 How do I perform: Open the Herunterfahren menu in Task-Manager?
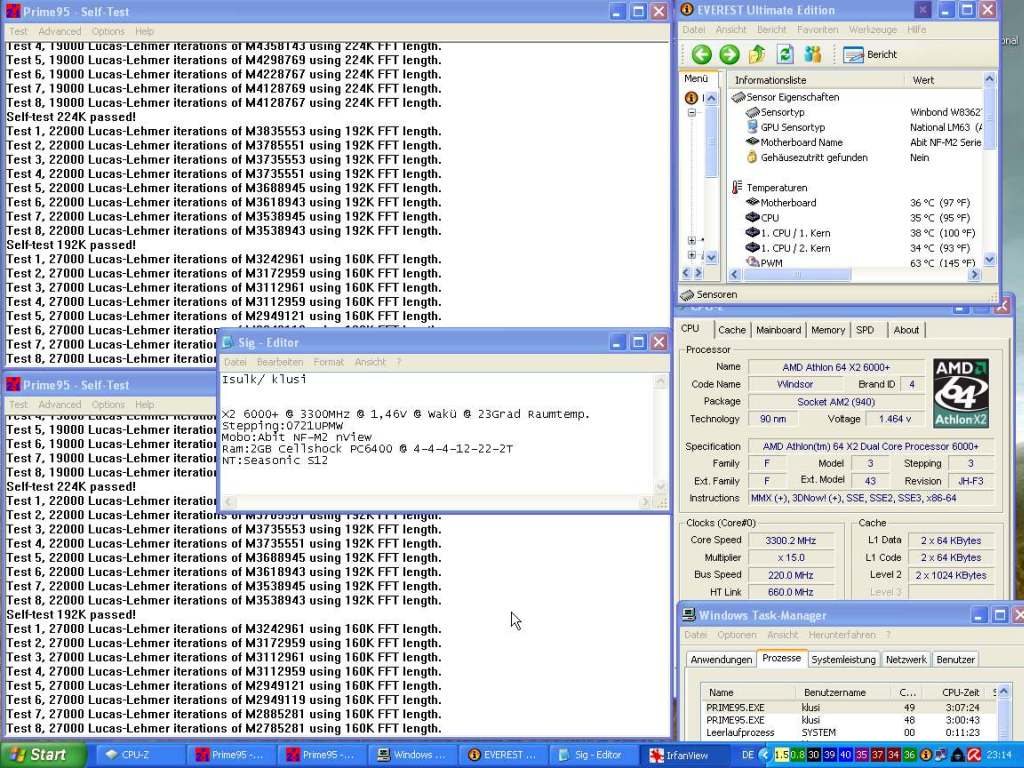click(842, 635)
